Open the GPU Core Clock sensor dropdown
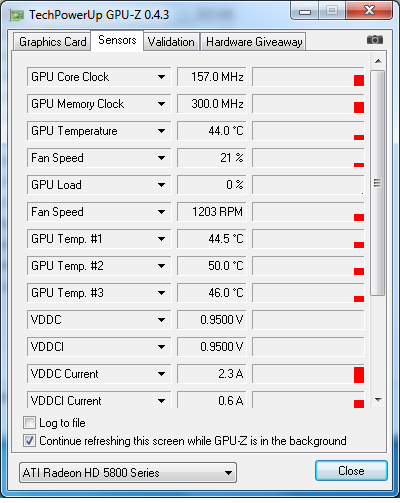Viewport: 400px width, 503px height. click(x=161, y=77)
